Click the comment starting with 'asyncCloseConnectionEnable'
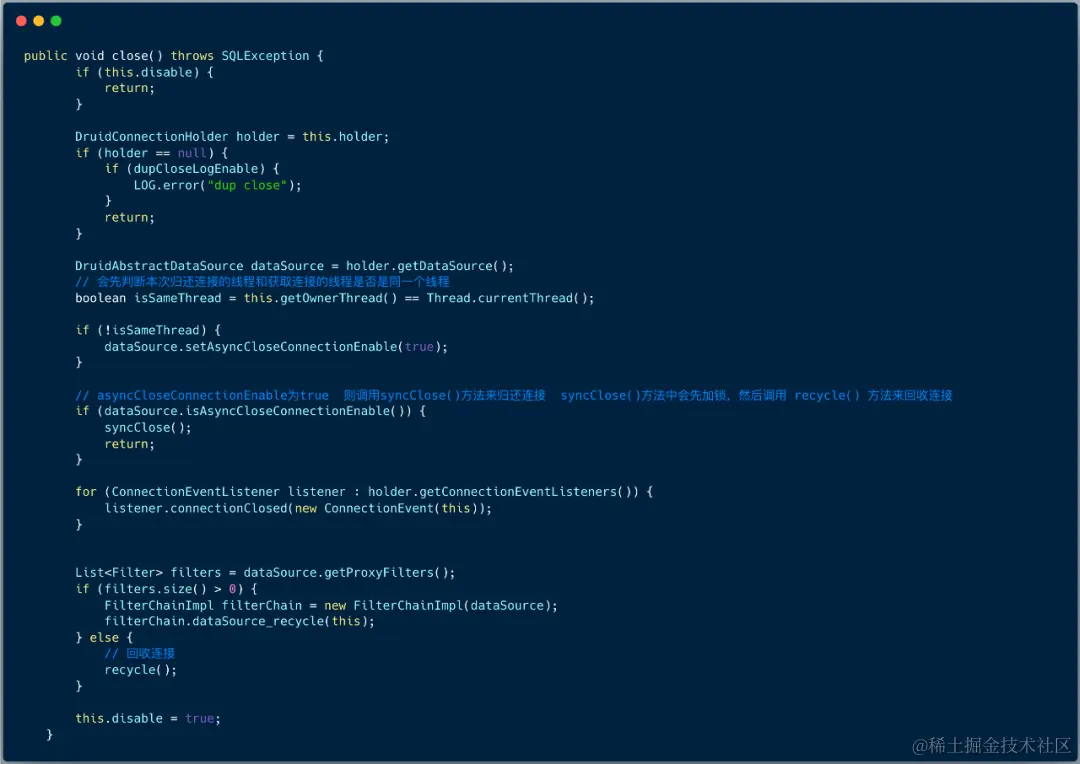Screen dimensions: 1080x764 click(514, 395)
